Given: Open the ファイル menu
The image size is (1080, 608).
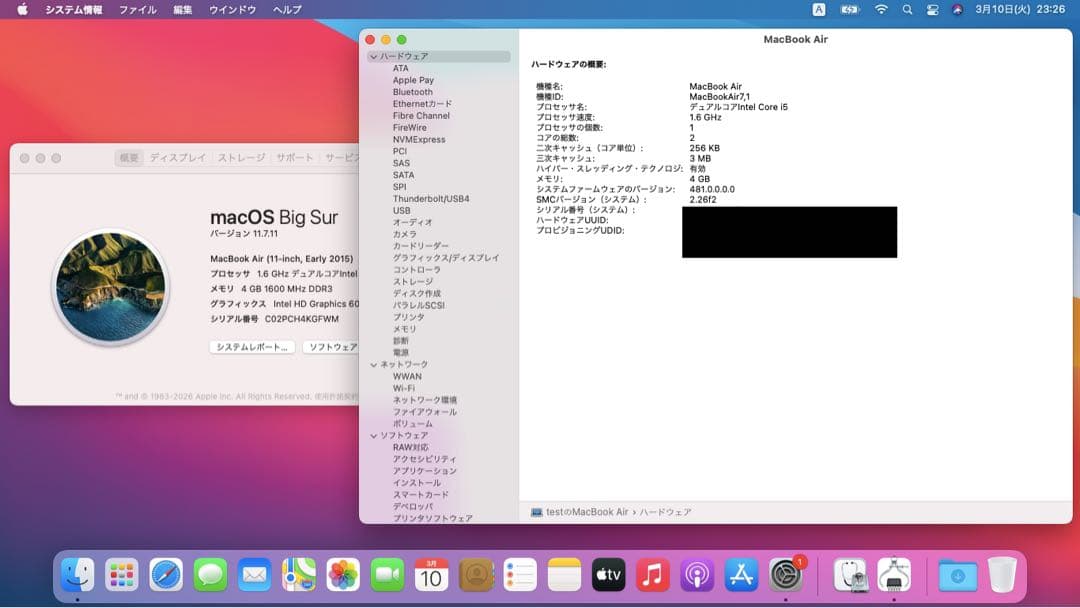Looking at the screenshot, I should click(x=136, y=9).
